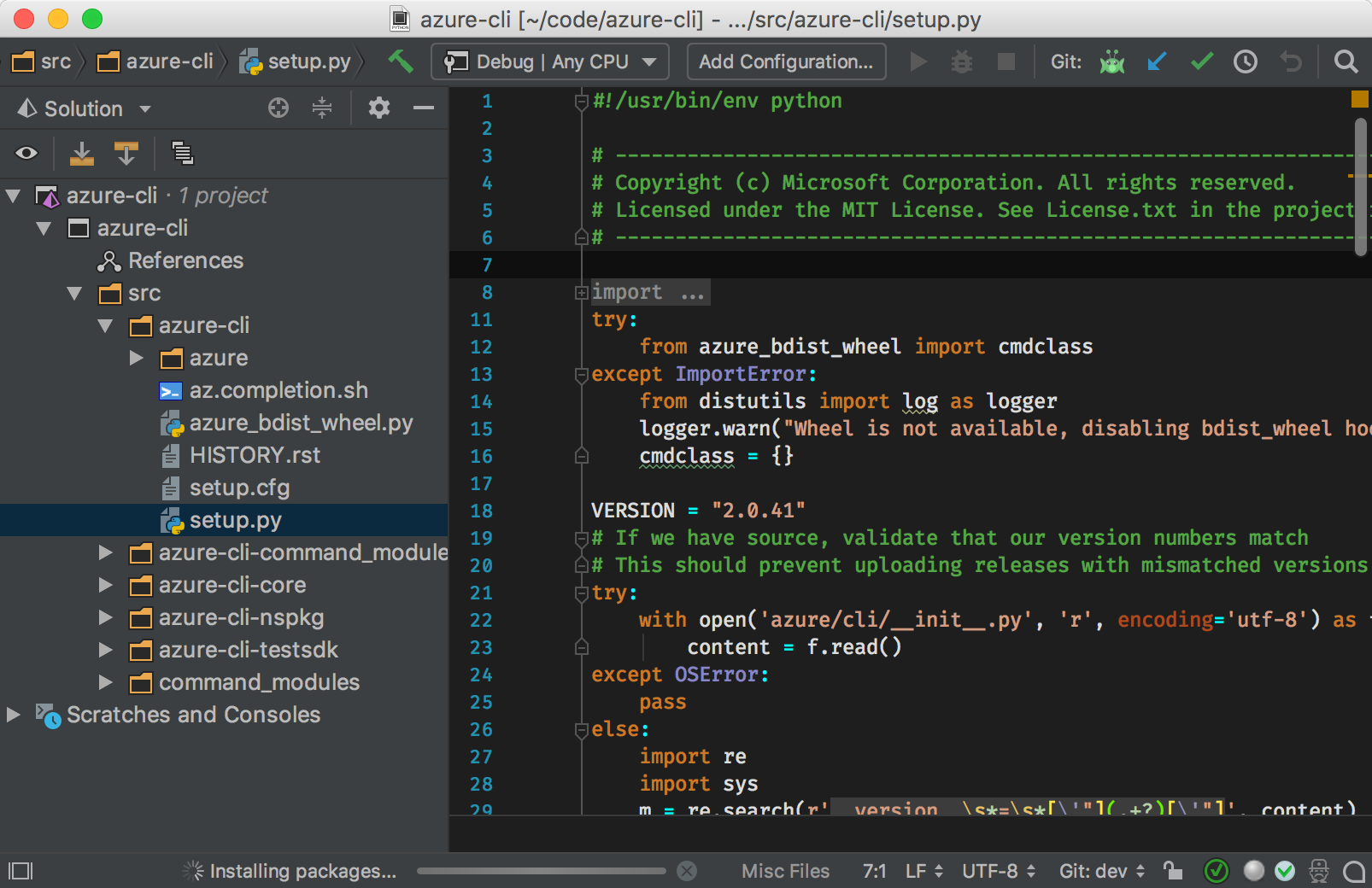Open LF line separator selector
This screenshot has height=888, width=1372.
[924, 871]
